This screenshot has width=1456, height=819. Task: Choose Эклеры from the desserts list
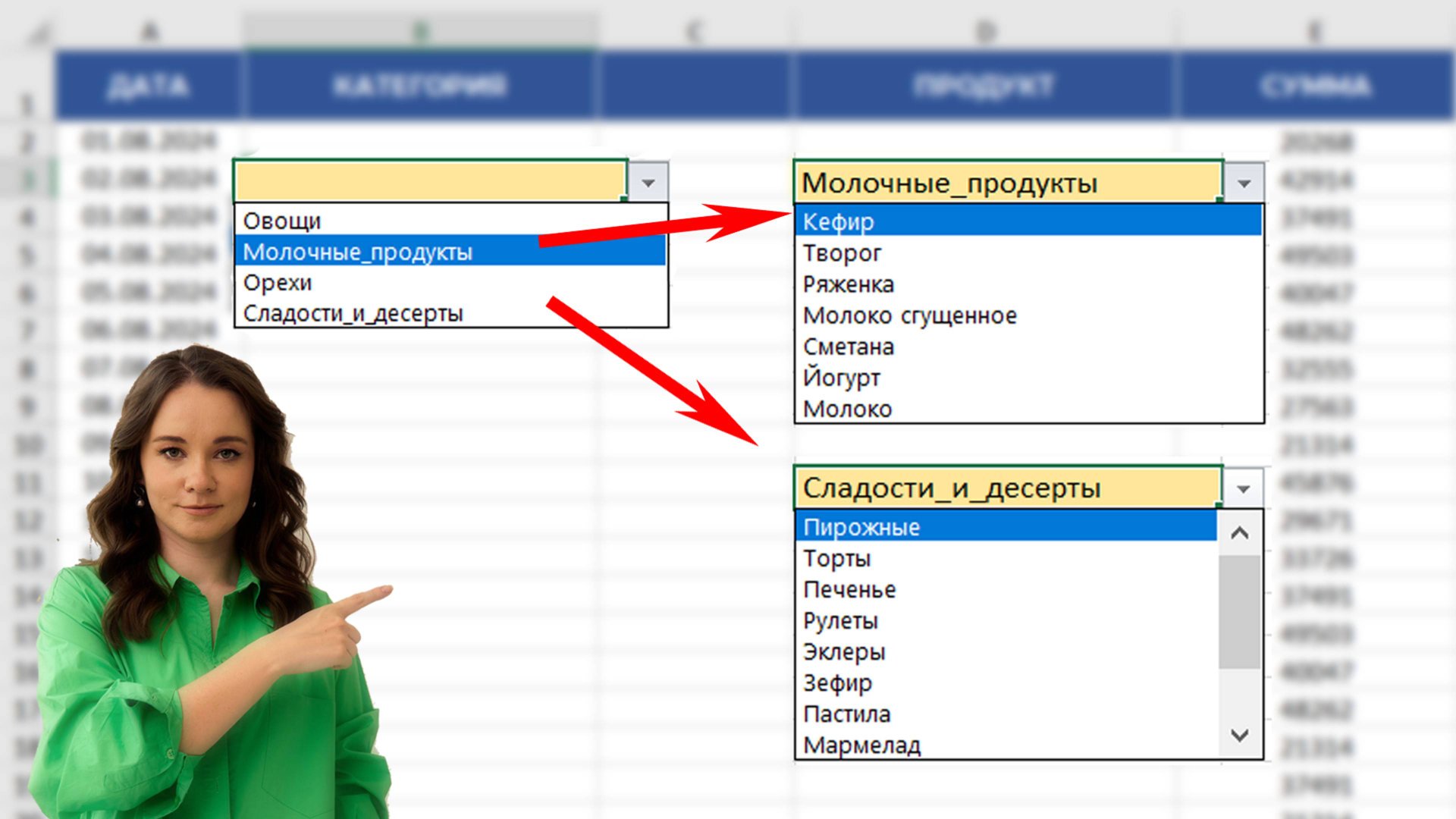[x=844, y=651]
